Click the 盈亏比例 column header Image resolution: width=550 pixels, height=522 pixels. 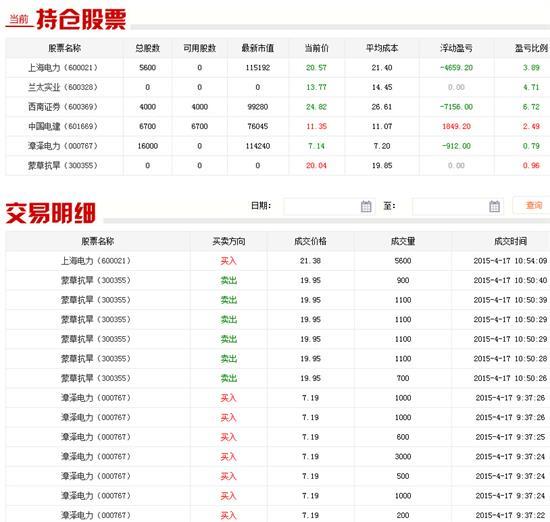coord(531,48)
